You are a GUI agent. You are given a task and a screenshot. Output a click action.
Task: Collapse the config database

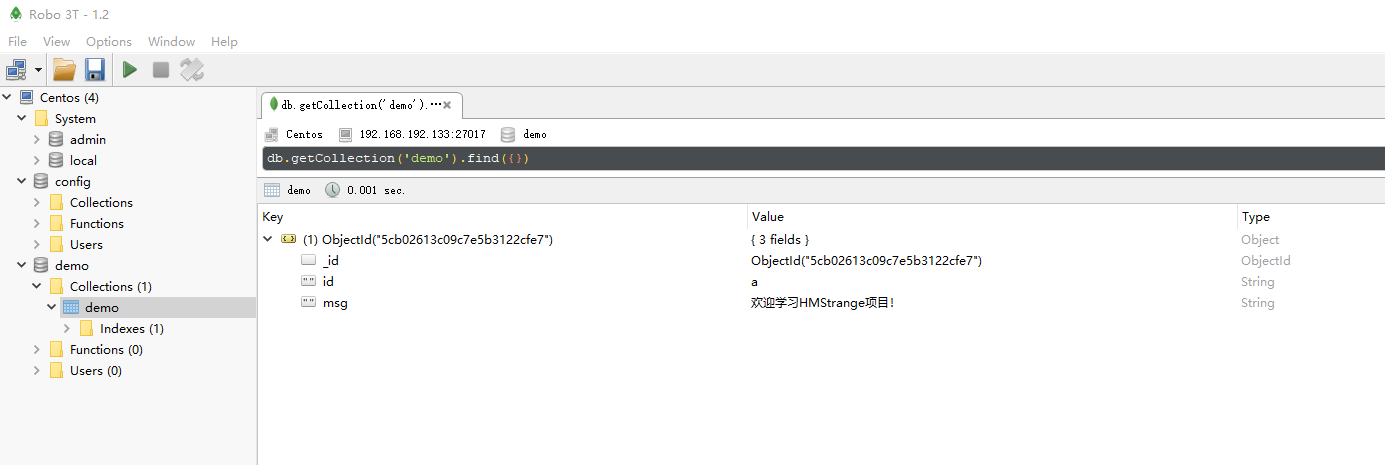pos(22,181)
